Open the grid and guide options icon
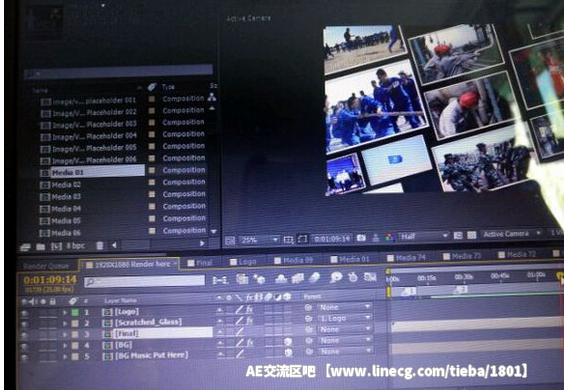 click(x=288, y=239)
